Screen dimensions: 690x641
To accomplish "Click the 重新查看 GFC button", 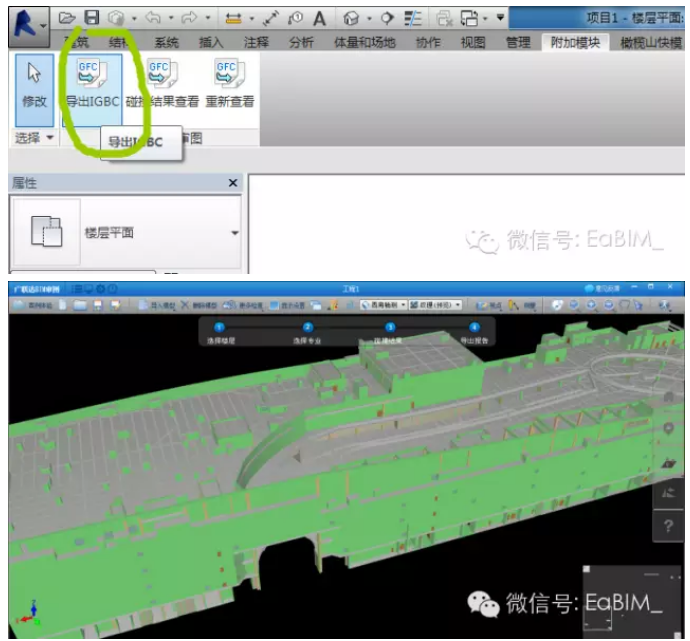I will coord(230,84).
